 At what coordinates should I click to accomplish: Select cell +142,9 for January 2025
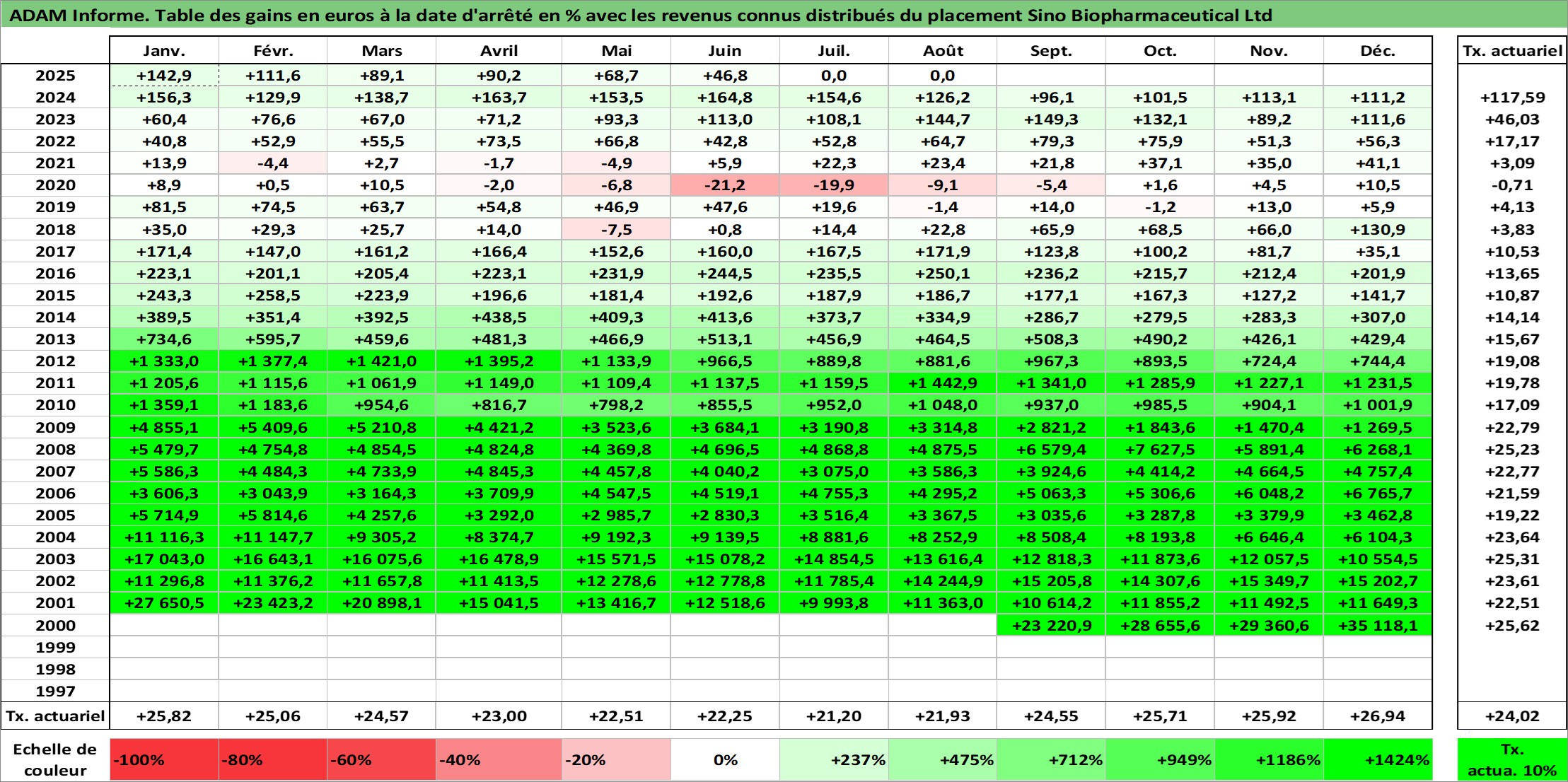pos(164,76)
